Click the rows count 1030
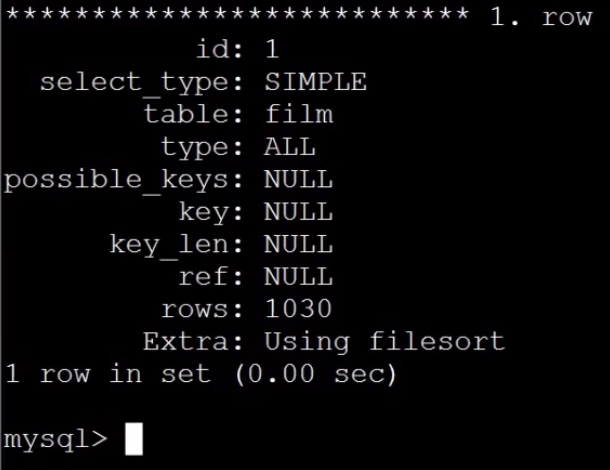 298,309
